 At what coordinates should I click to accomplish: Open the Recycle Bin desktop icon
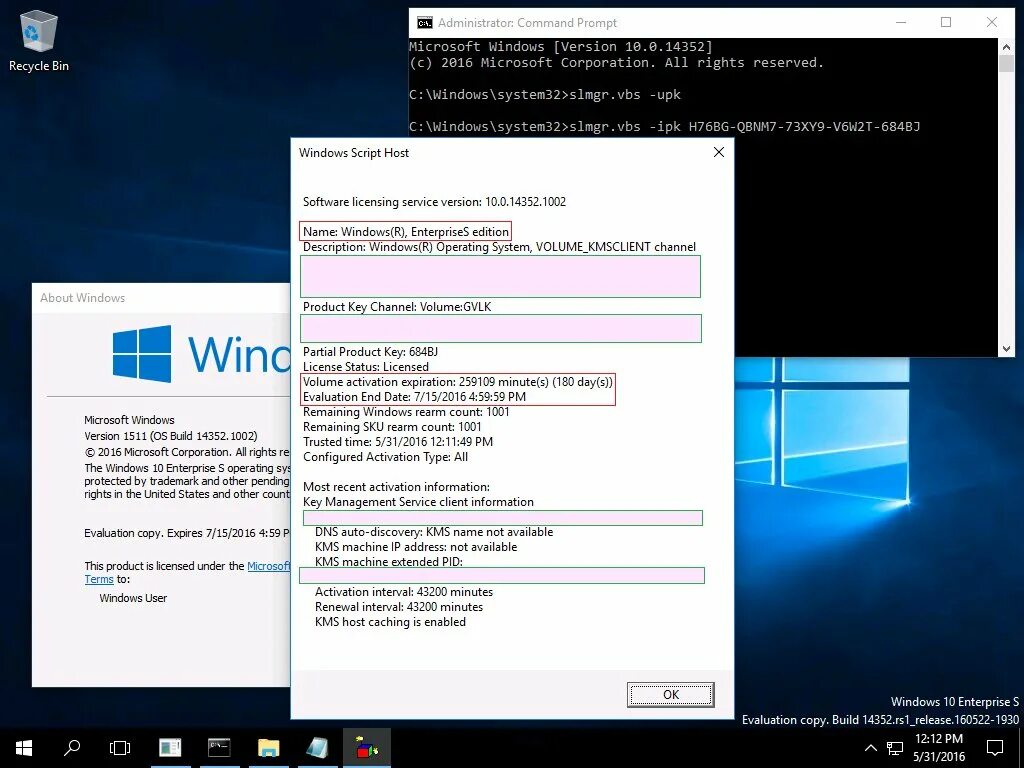pyautogui.click(x=39, y=41)
